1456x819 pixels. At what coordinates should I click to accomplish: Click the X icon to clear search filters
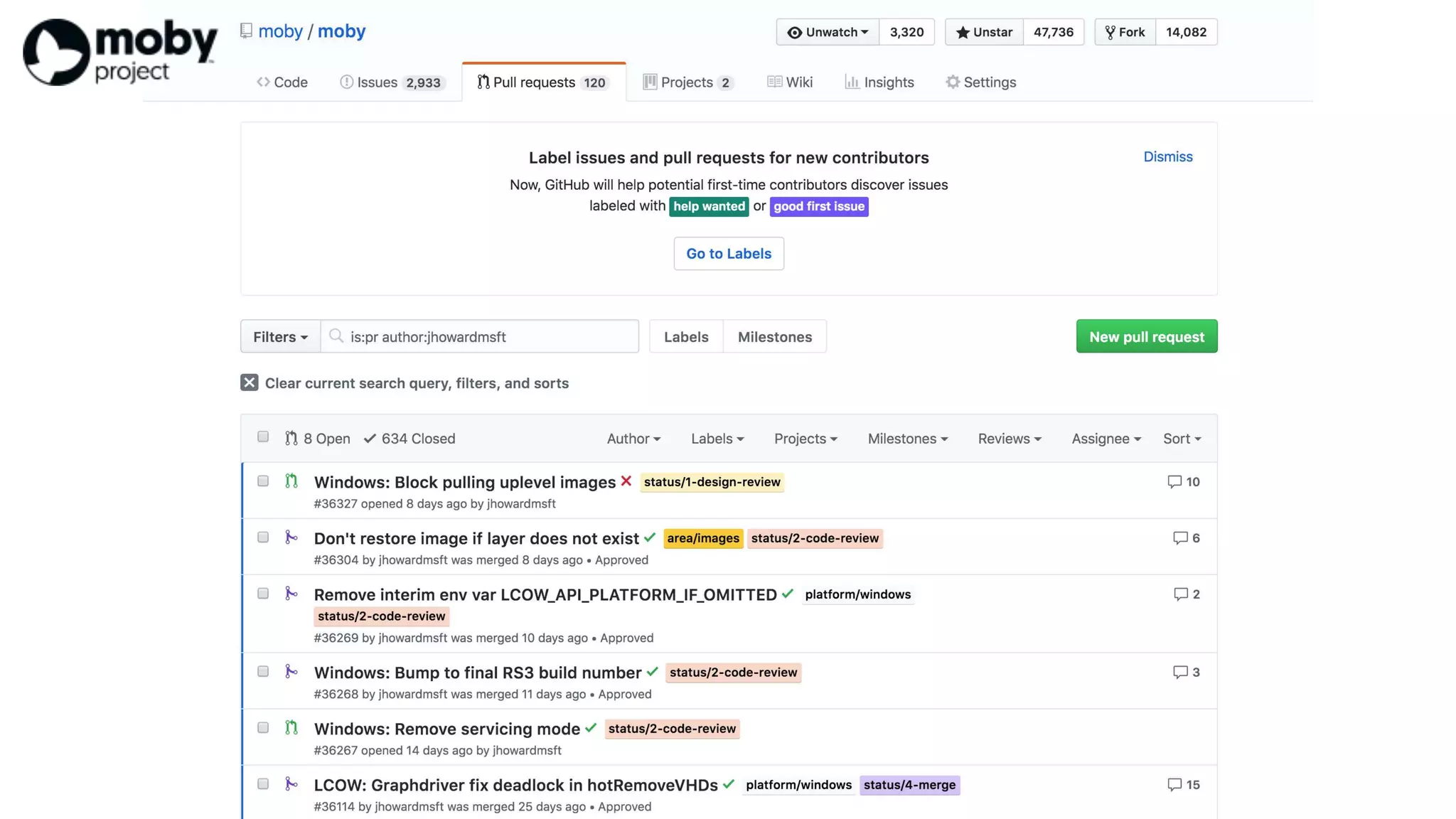pos(249,382)
